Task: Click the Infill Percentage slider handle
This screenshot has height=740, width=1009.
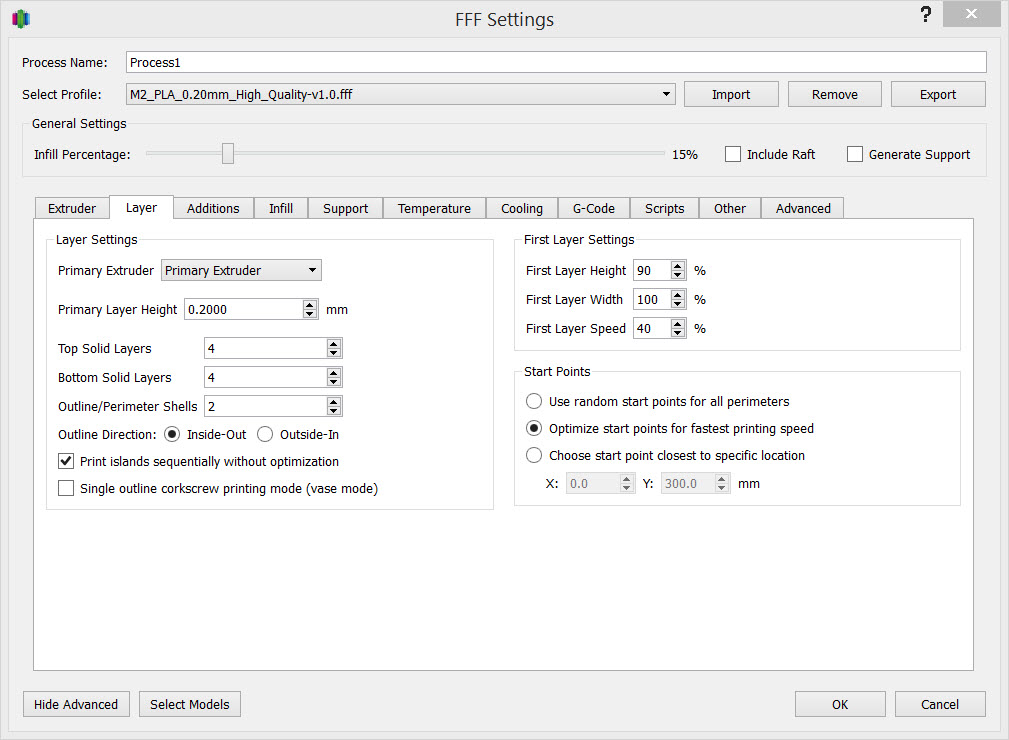Action: [228, 154]
